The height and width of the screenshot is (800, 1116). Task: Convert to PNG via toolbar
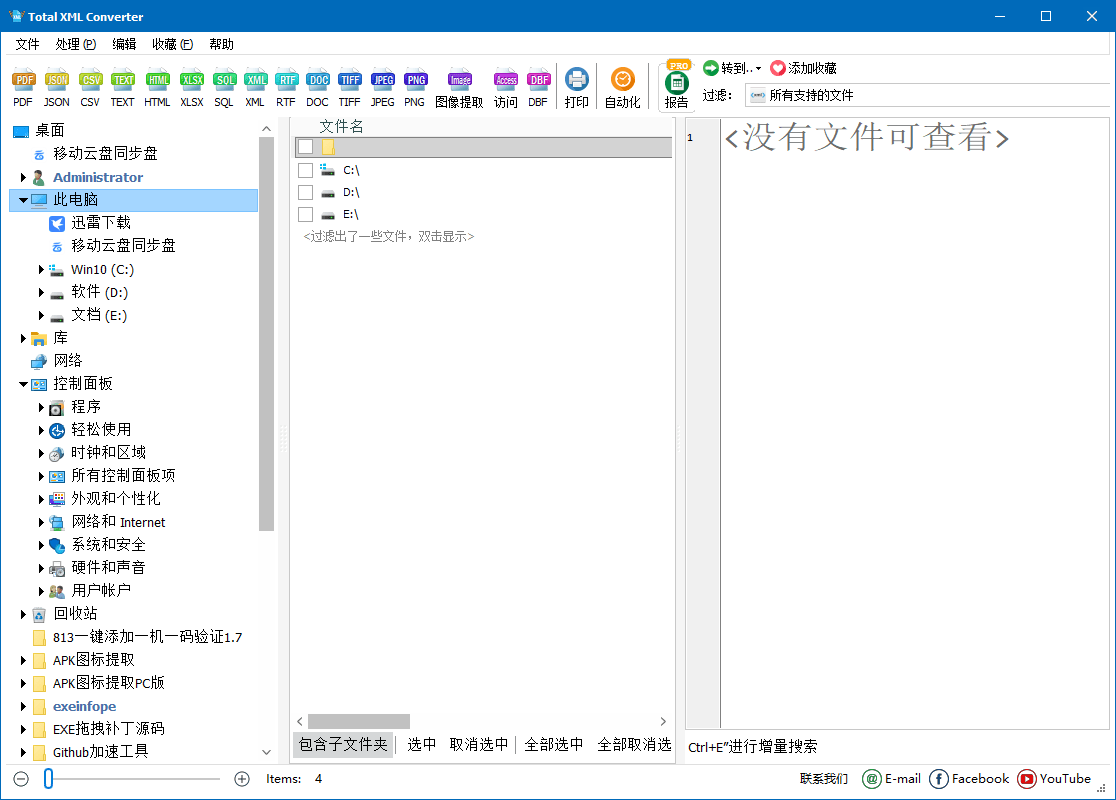click(x=415, y=88)
